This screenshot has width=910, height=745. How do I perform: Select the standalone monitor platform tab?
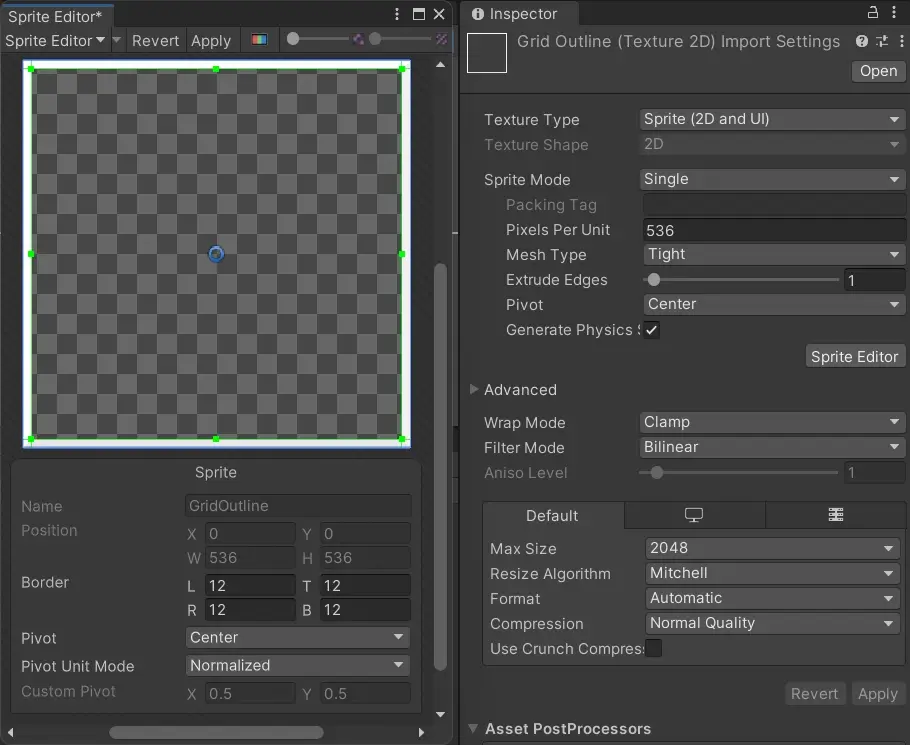[x=694, y=515]
